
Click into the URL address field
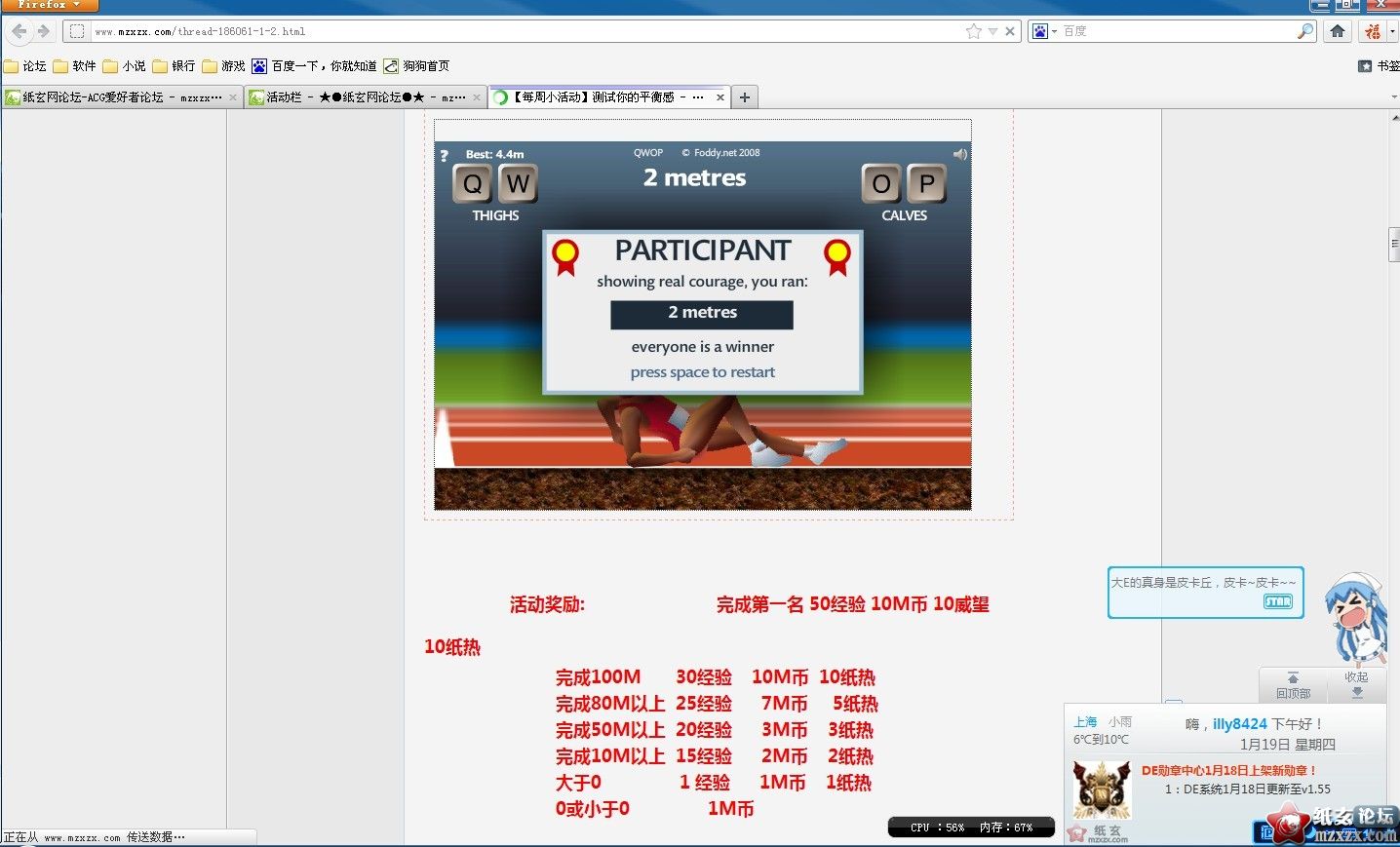coord(526,31)
